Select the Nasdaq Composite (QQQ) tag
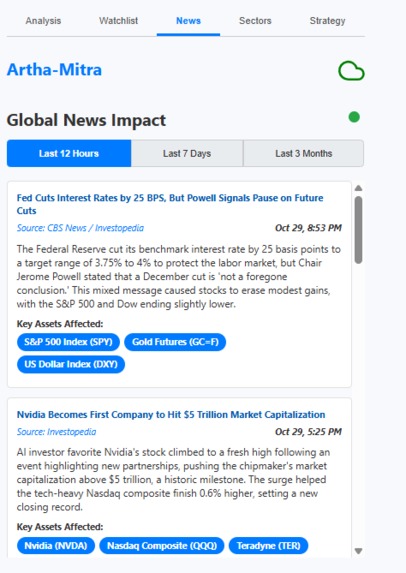Image resolution: width=406 pixels, height=573 pixels. tap(162, 546)
